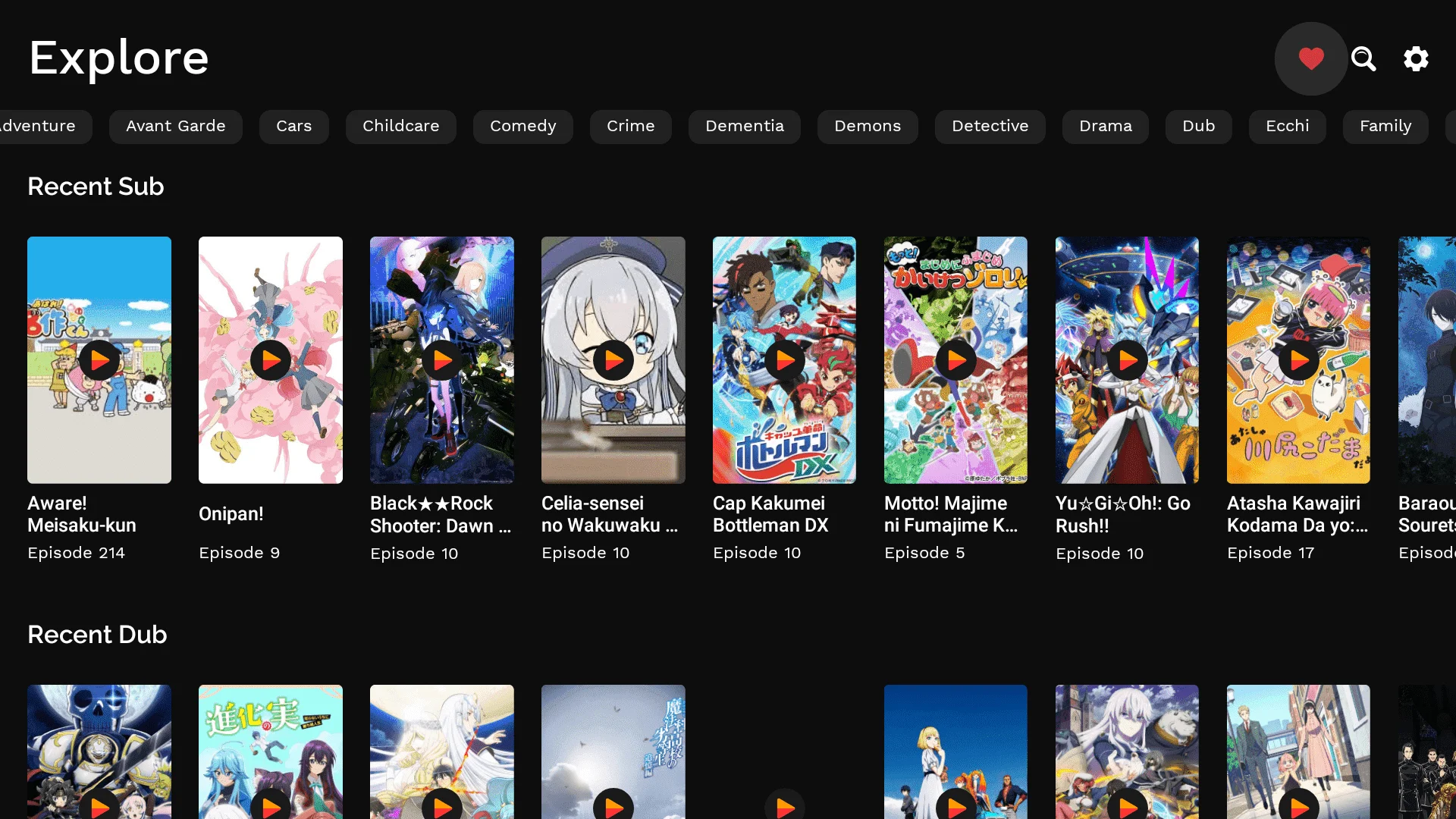Image resolution: width=1456 pixels, height=819 pixels.
Task: Select the Avant Garde genre chip
Action: tap(175, 126)
